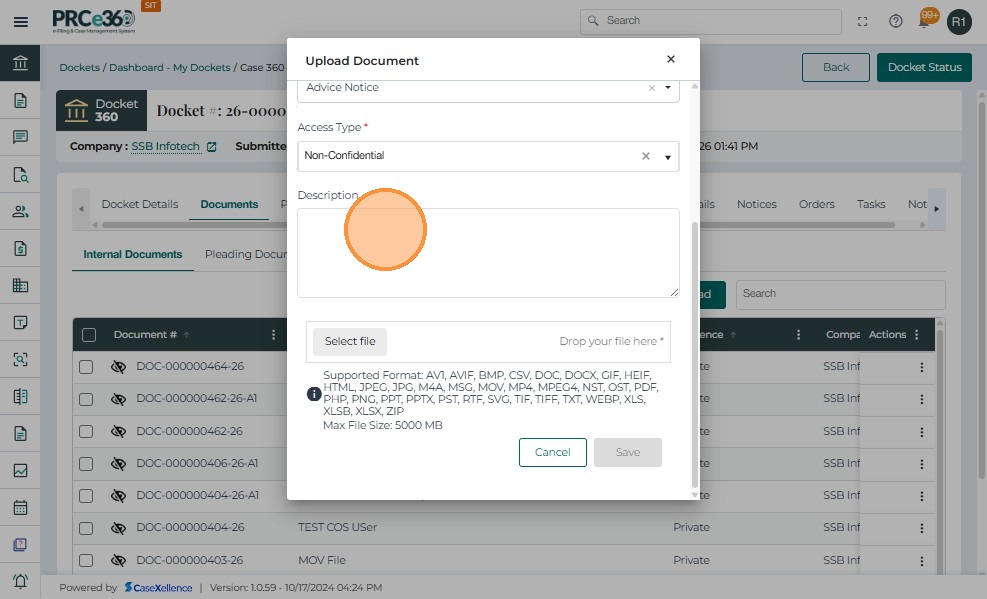The height and width of the screenshot is (599, 987).
Task: Toggle fullscreen mode icon
Action: pyautogui.click(x=863, y=21)
